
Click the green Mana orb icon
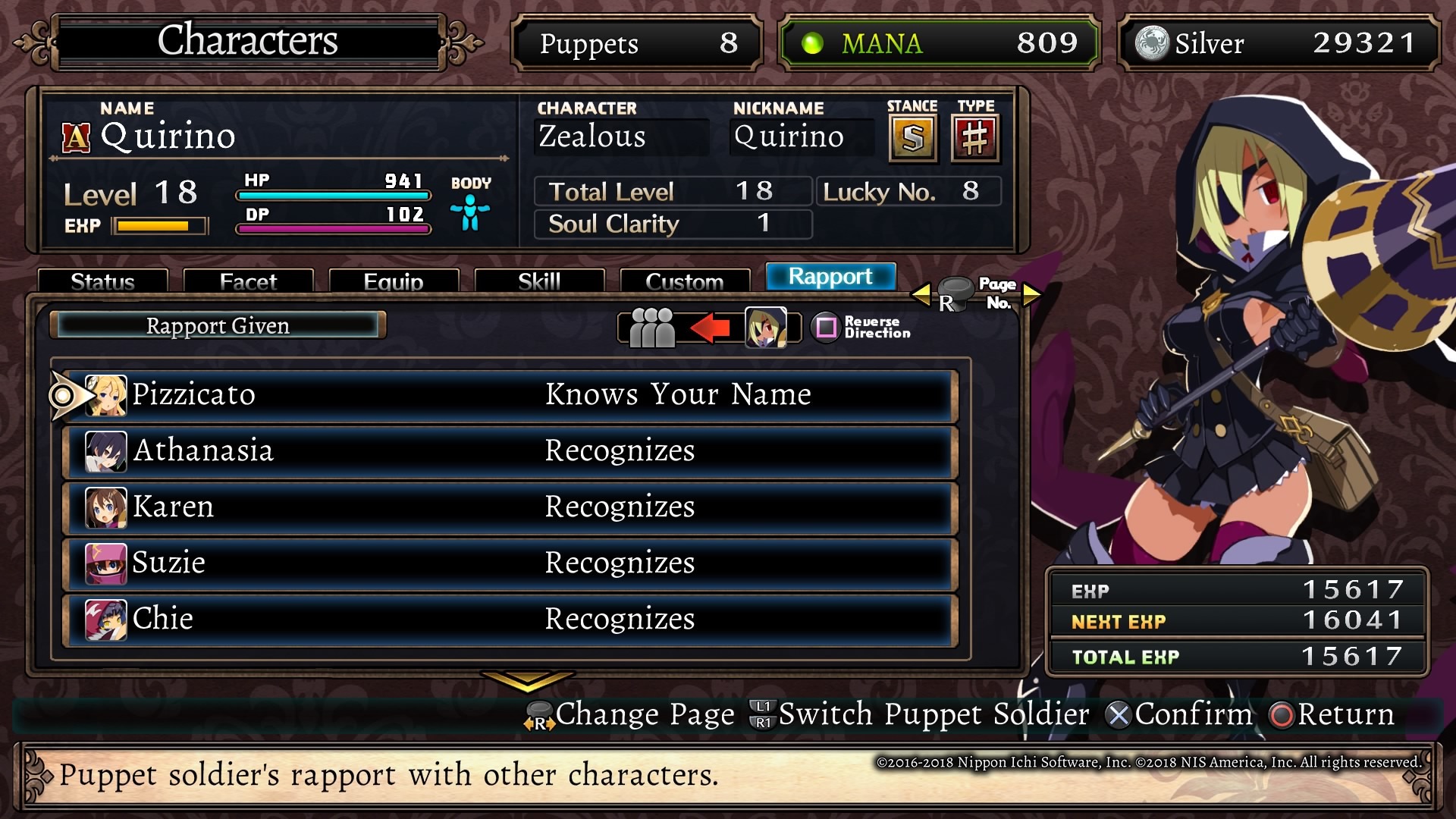tap(812, 43)
